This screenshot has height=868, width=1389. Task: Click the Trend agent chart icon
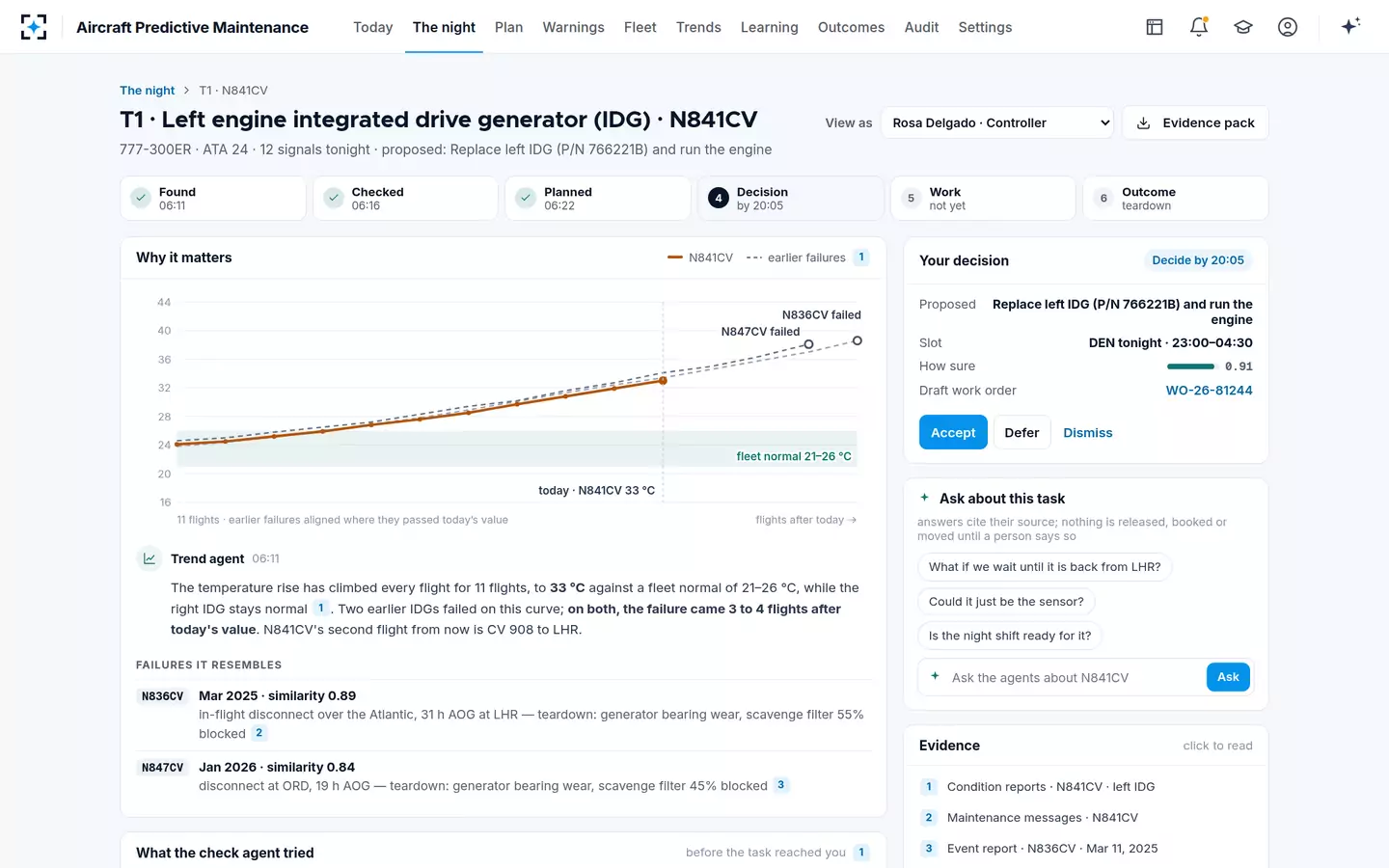[x=150, y=558]
